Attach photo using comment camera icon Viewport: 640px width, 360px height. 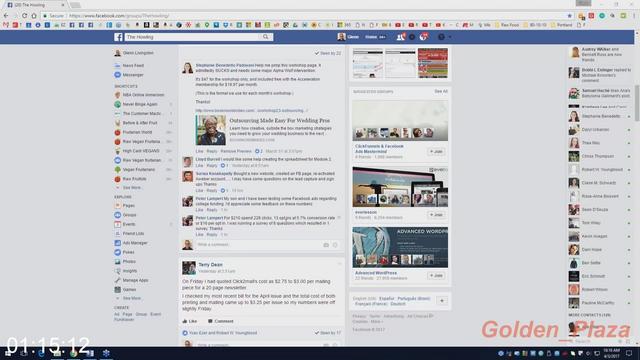pos(326,245)
